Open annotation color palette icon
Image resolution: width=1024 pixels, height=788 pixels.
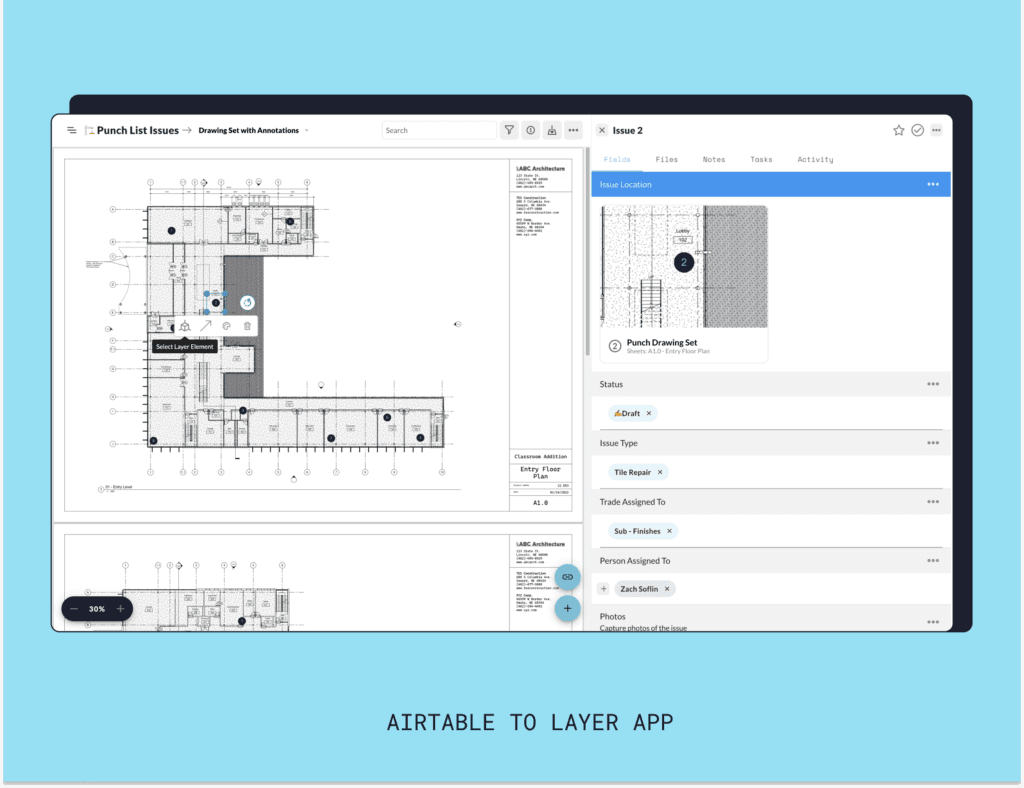tap(227, 326)
